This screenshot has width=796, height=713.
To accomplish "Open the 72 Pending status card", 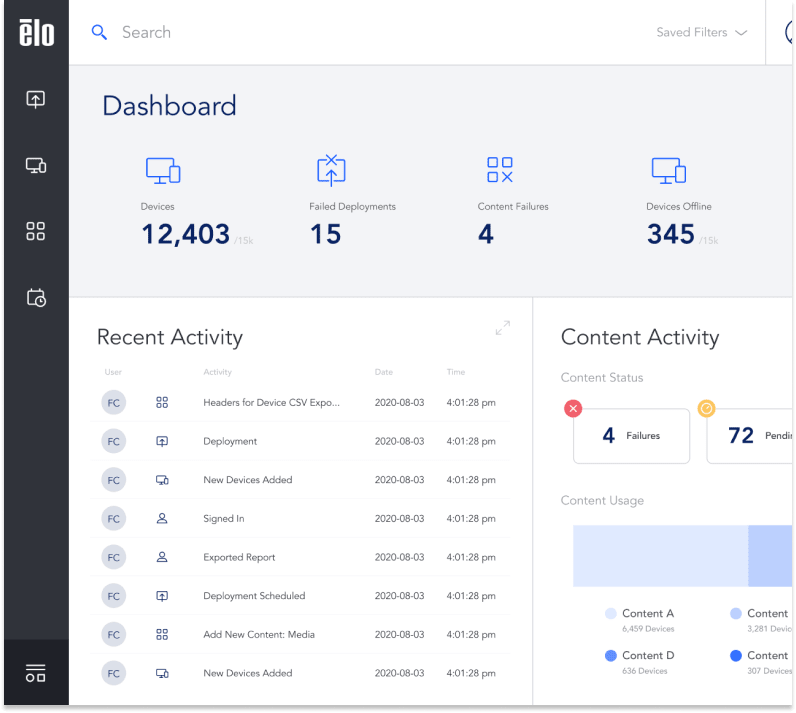I will [750, 436].
